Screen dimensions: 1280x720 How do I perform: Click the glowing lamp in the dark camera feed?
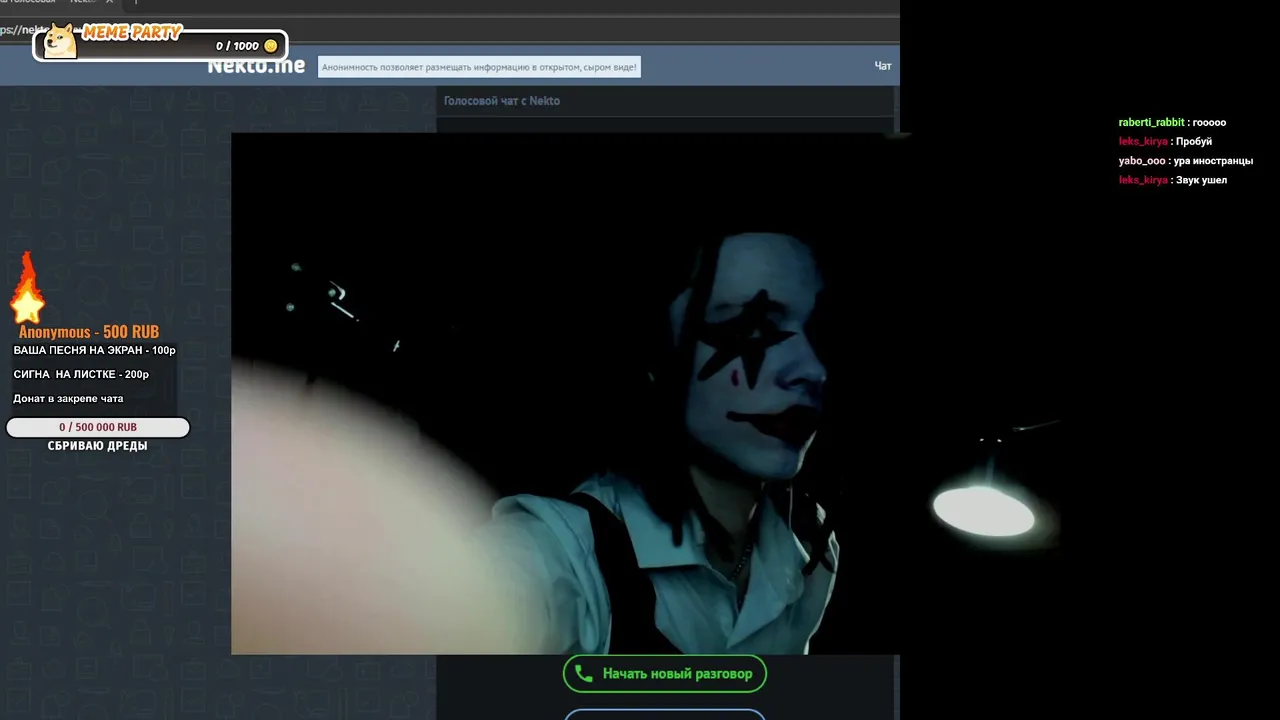point(984,511)
